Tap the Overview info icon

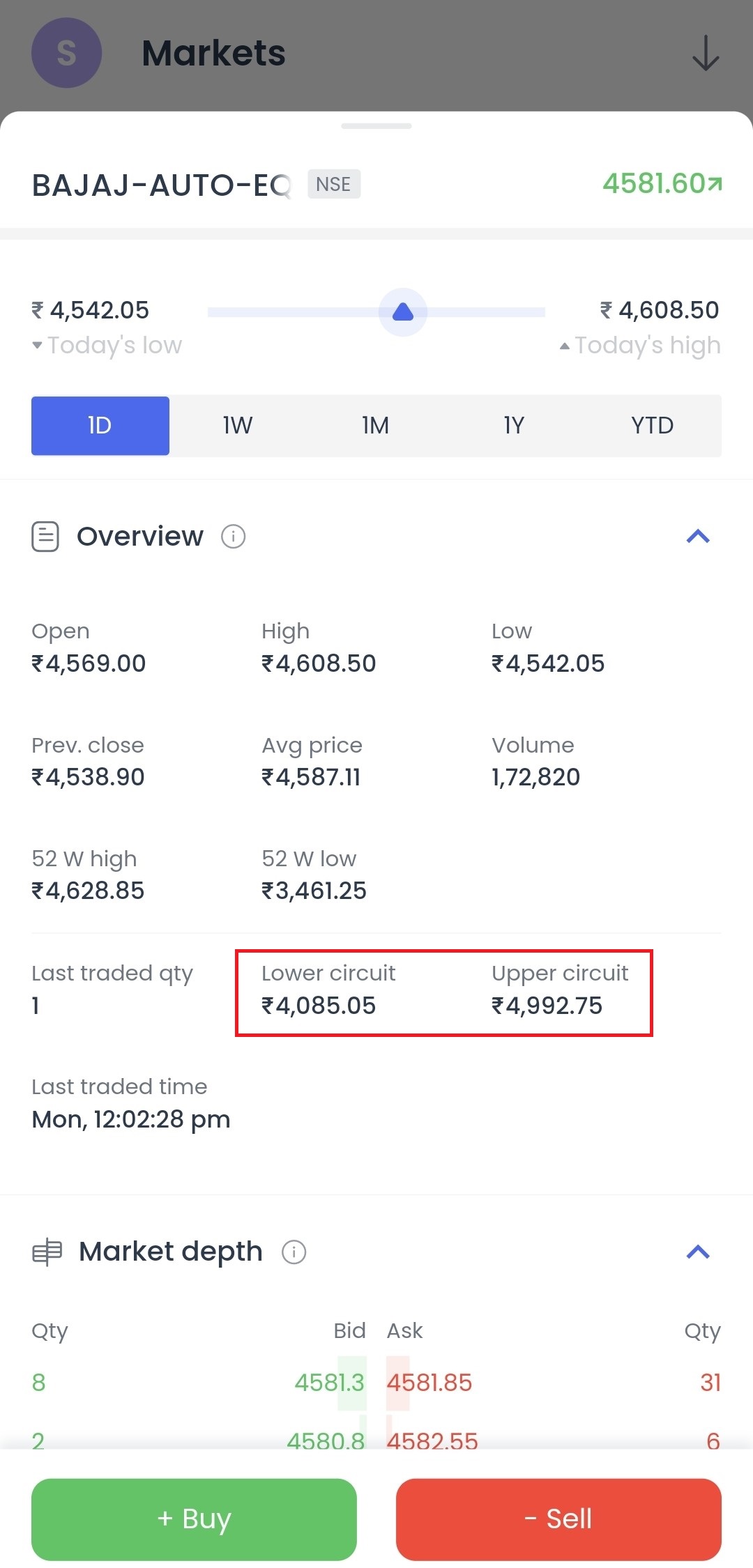tap(233, 537)
